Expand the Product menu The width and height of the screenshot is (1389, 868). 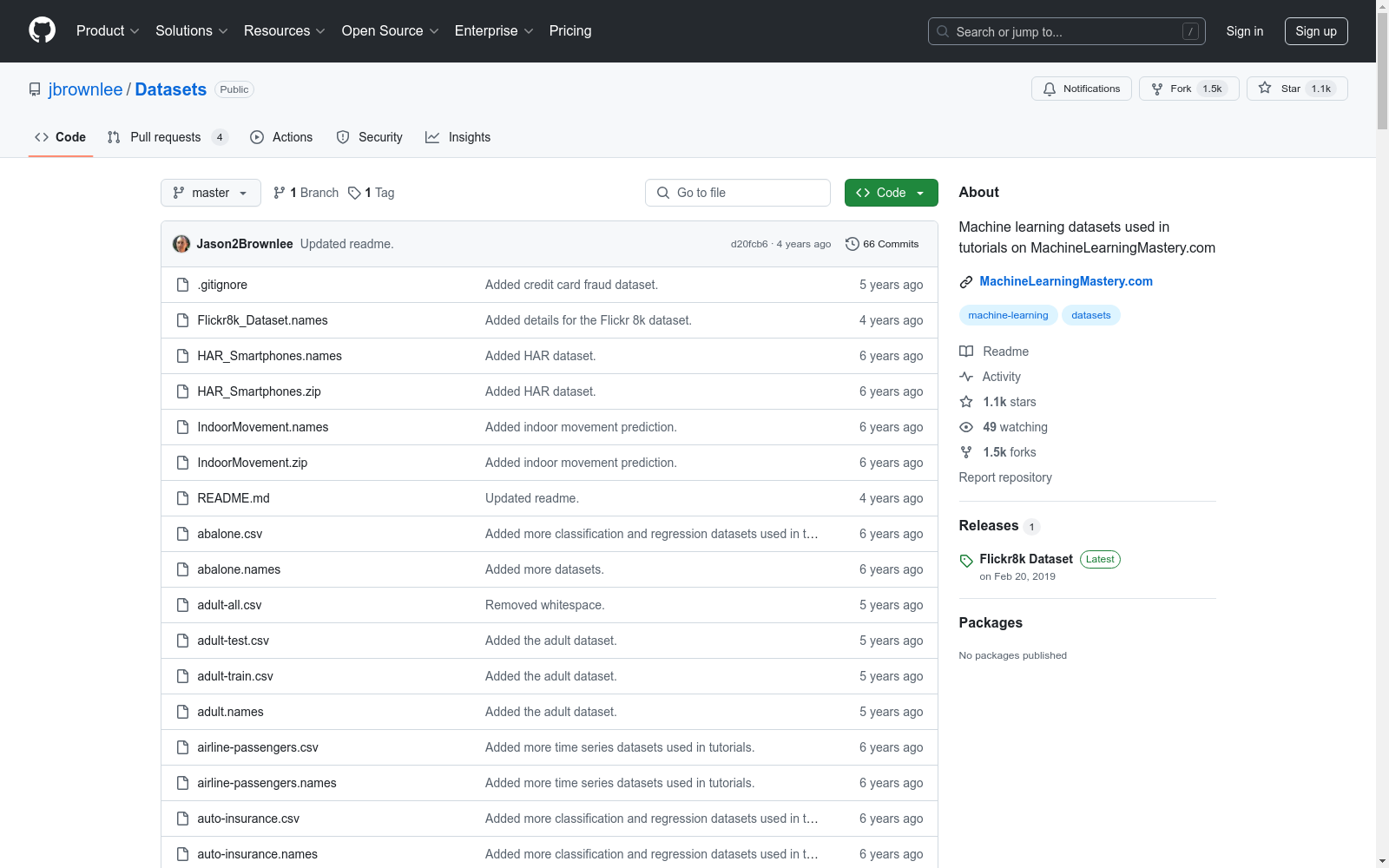[108, 30]
